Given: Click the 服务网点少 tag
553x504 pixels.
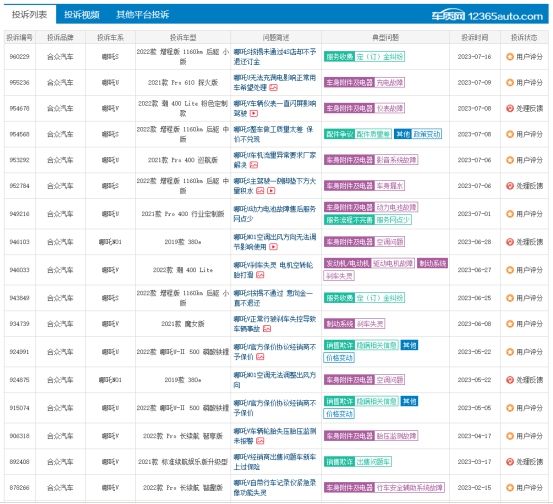Looking at the screenshot, I should click(393, 220).
